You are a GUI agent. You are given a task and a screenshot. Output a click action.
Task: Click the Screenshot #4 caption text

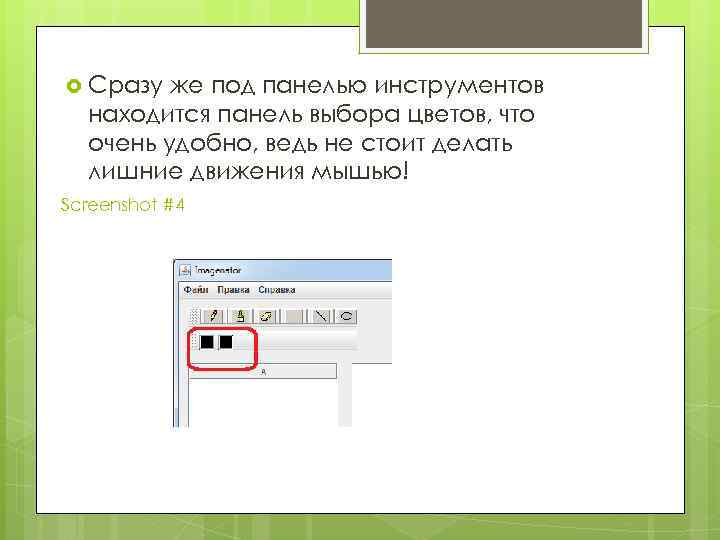(x=122, y=204)
